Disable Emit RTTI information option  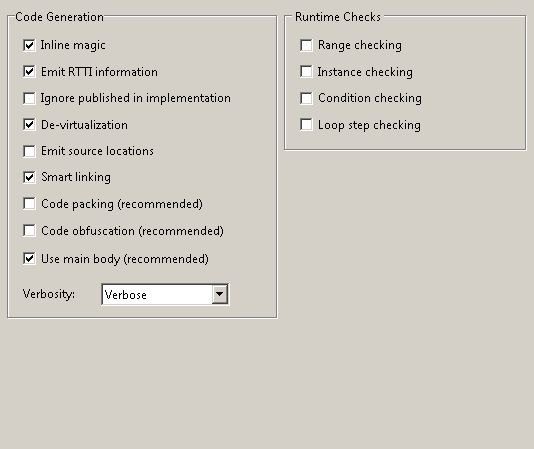(x=29, y=72)
